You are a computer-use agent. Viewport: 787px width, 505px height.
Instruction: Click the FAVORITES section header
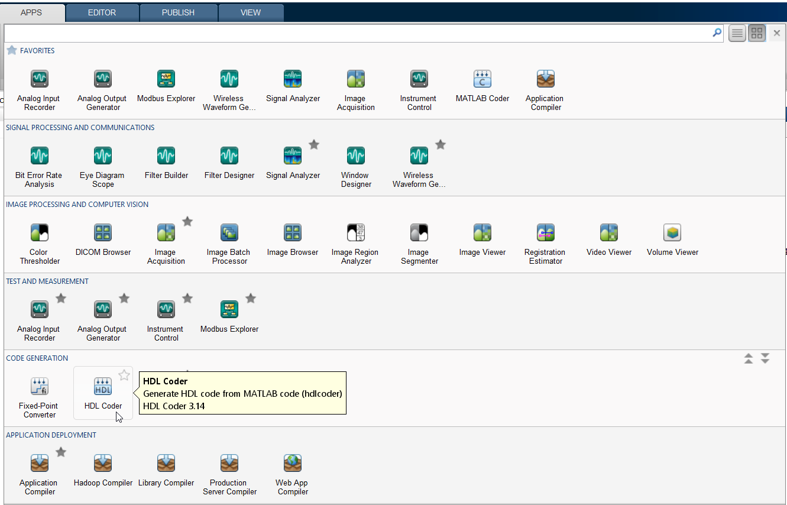[37, 51]
